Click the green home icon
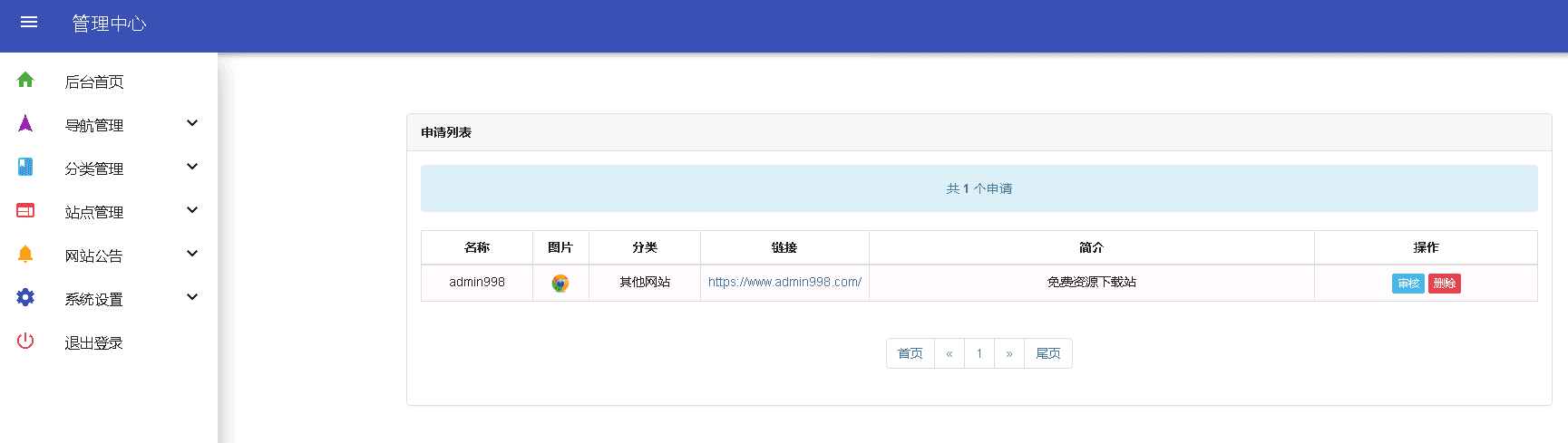This screenshot has height=443, width=1568. [x=25, y=80]
